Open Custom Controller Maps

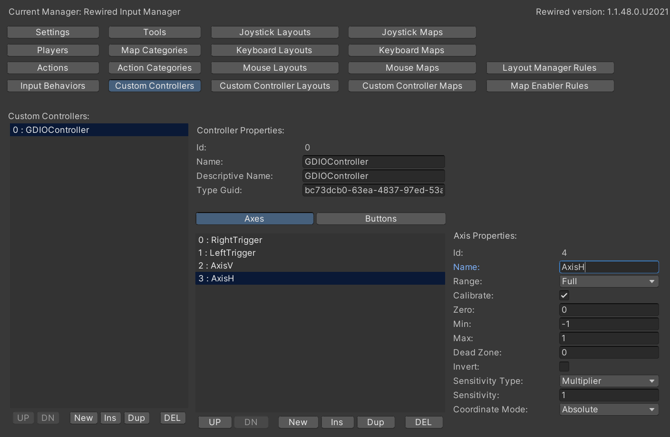click(412, 85)
